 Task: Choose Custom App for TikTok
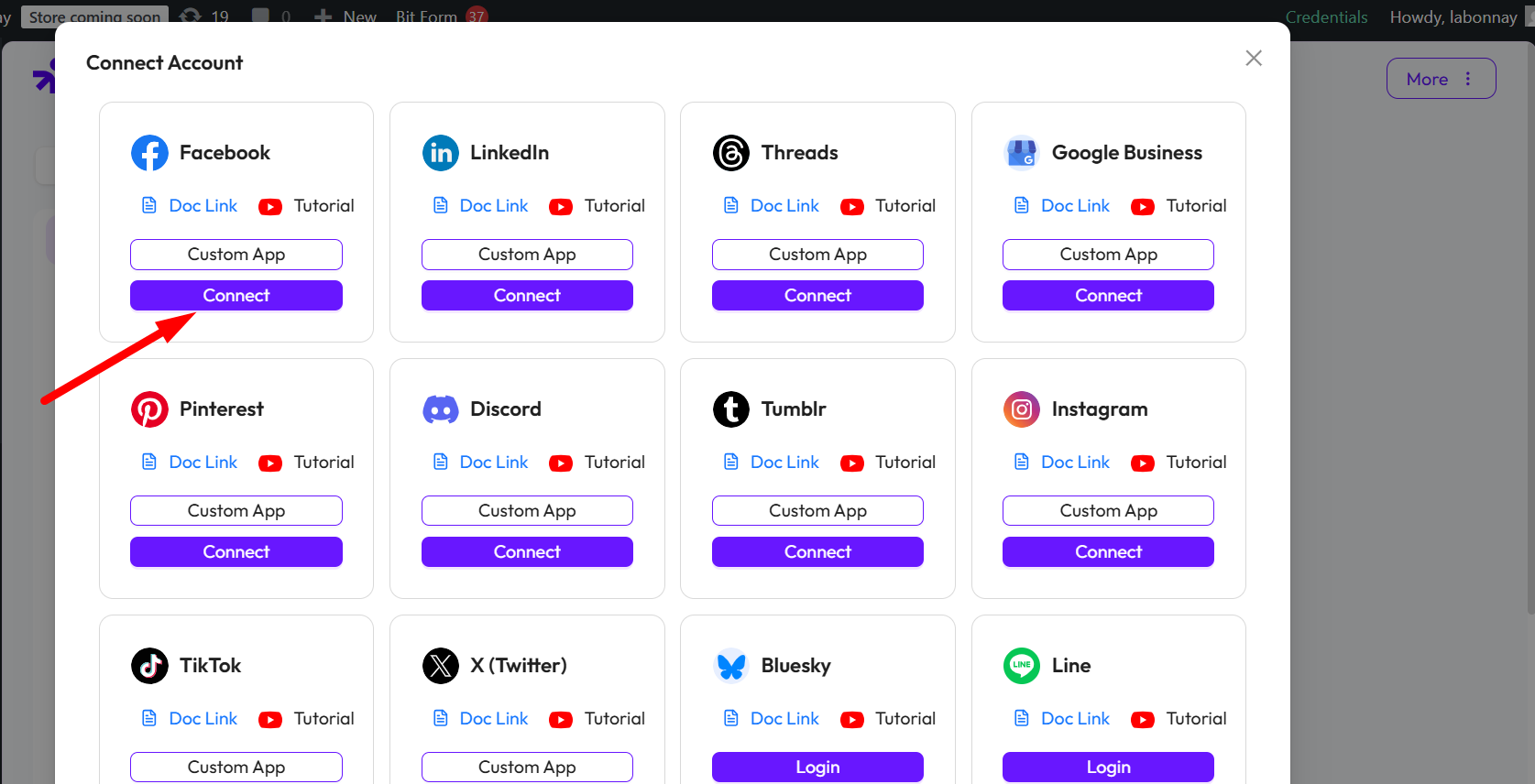pyautogui.click(x=236, y=768)
